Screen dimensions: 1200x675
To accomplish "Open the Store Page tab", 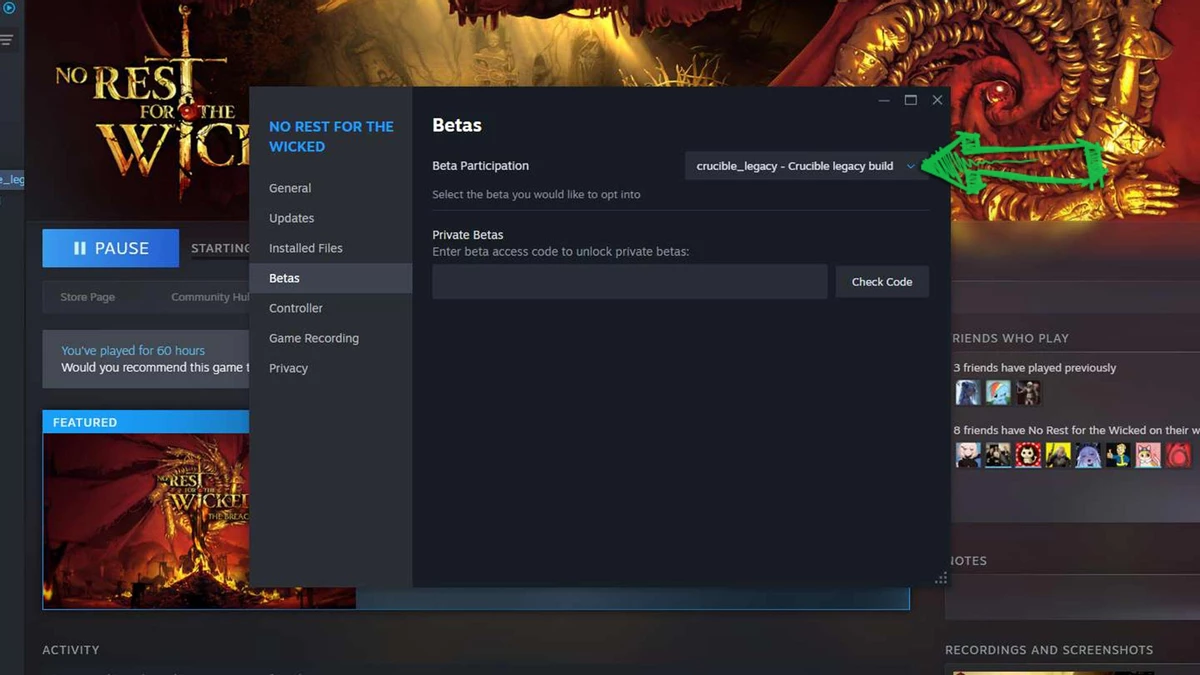I will [88, 297].
